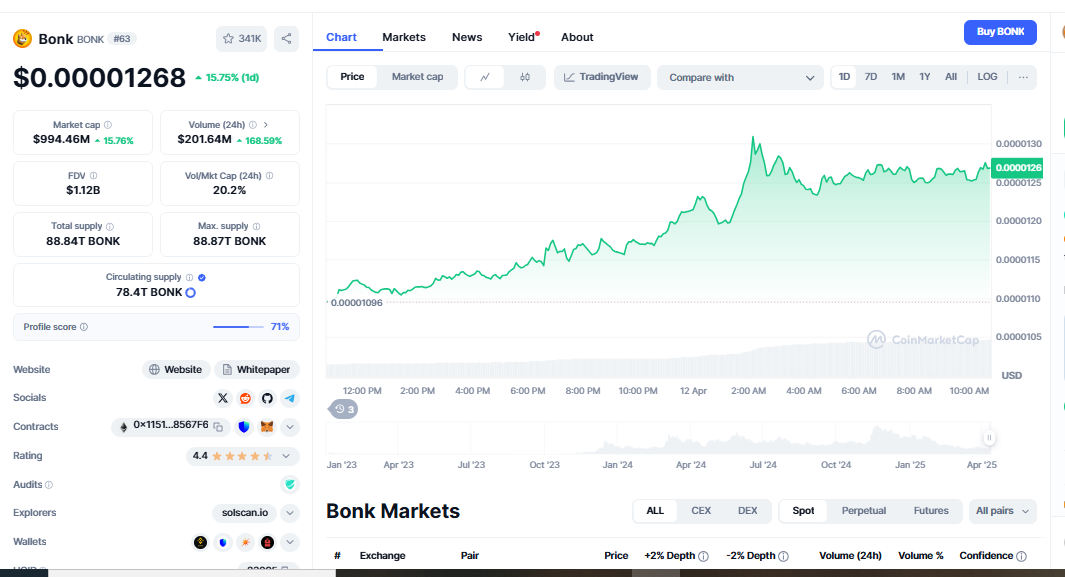Click the Bonk coin logo
Viewport: 1065px width, 577px height.
[22, 39]
